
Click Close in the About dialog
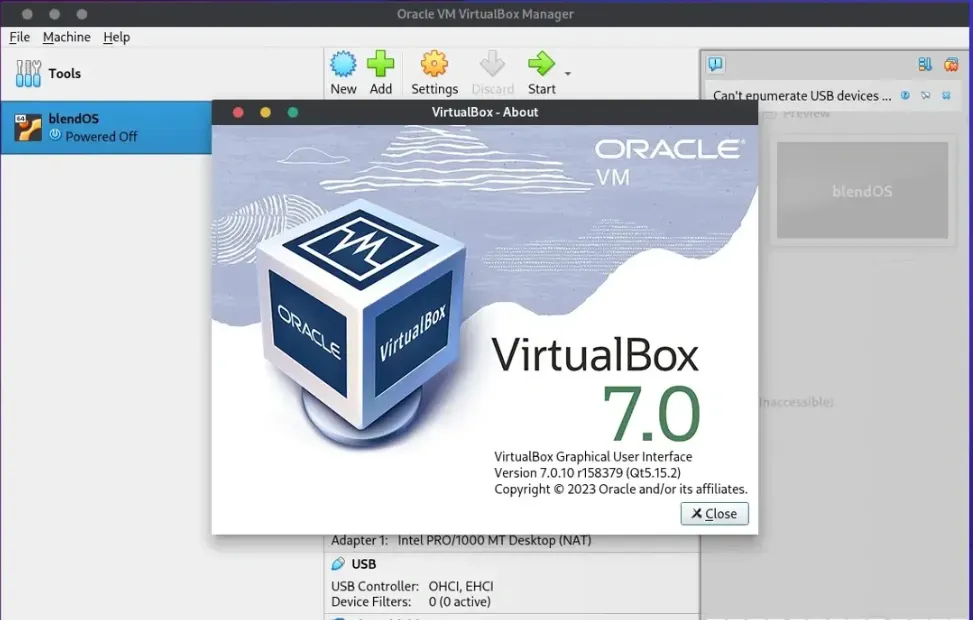(714, 513)
